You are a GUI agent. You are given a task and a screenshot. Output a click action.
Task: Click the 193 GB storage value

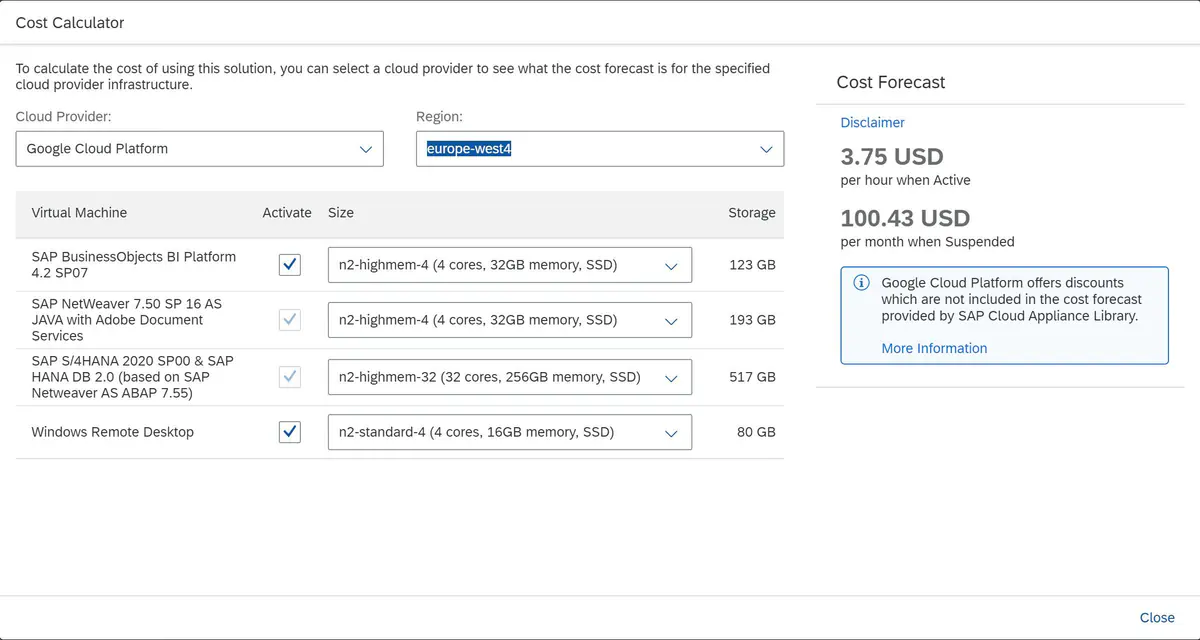pyautogui.click(x=752, y=320)
